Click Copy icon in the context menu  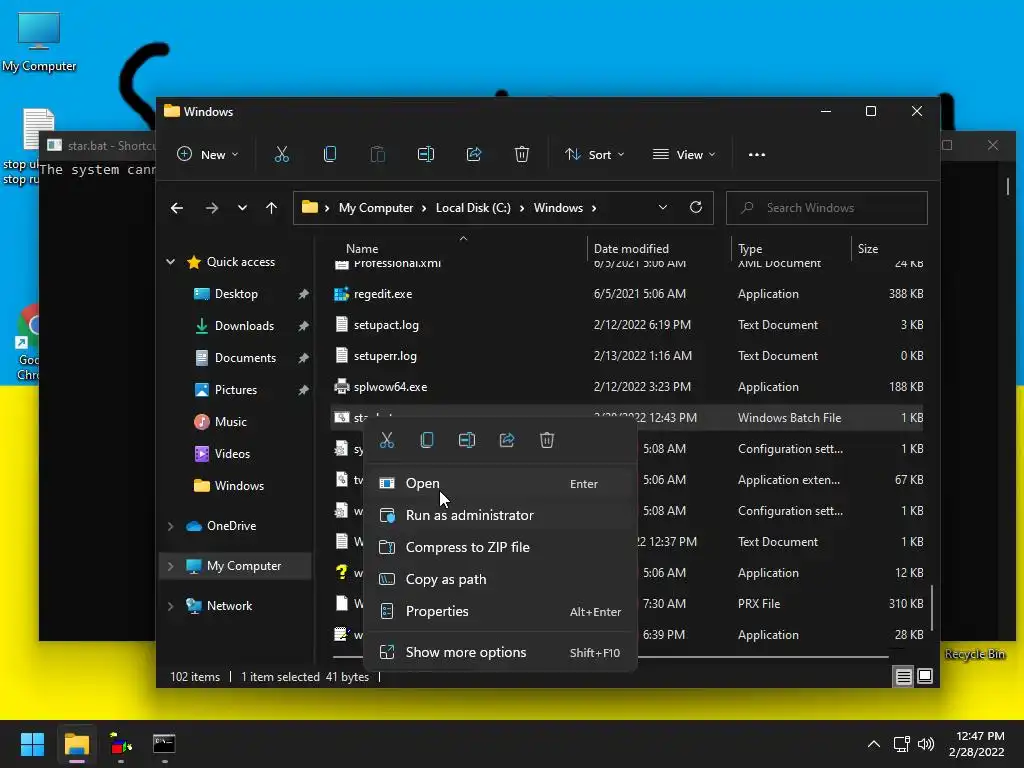(x=426, y=440)
